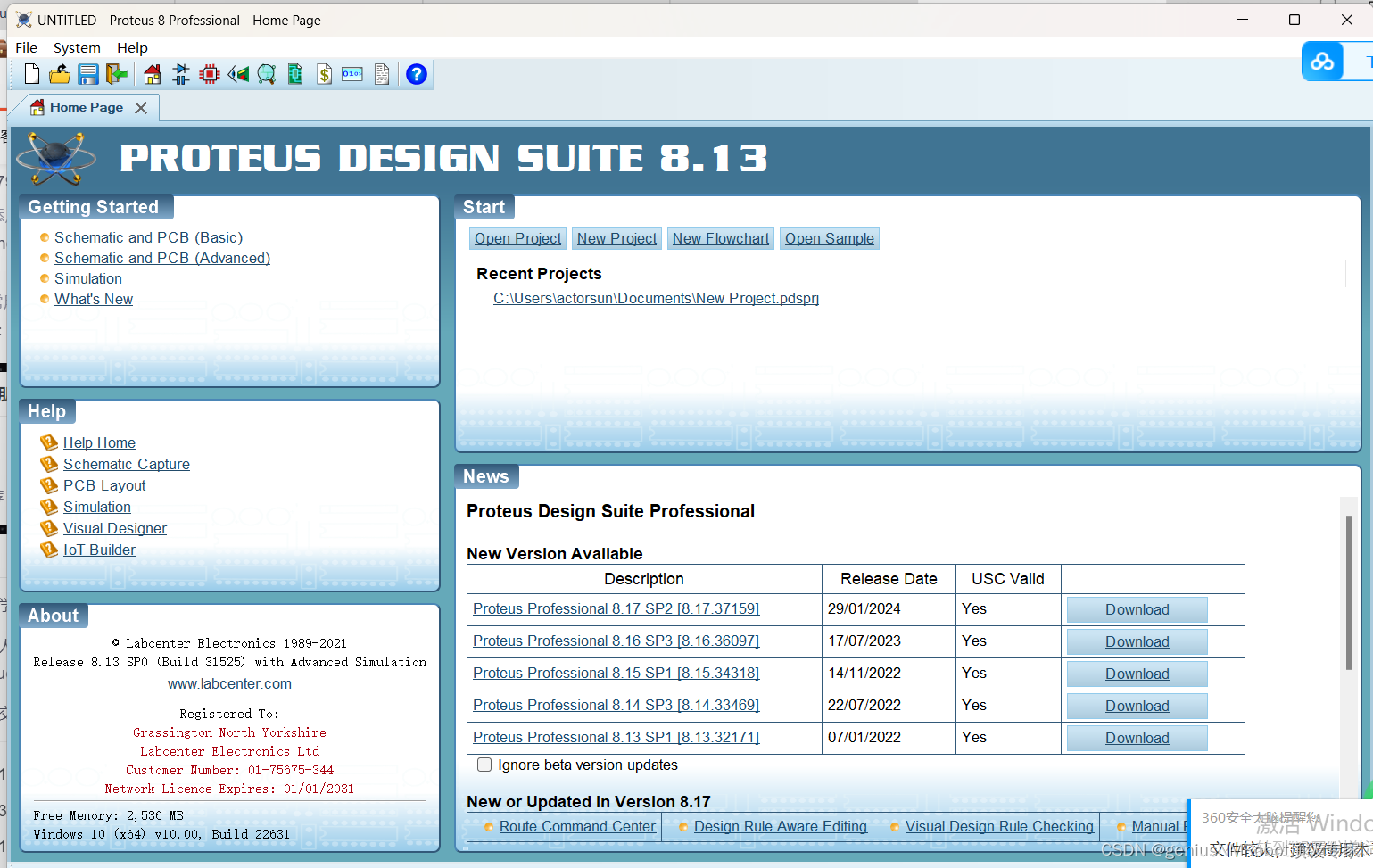Open the Source Code editor
This screenshot has width=1373, height=868.
(352, 74)
